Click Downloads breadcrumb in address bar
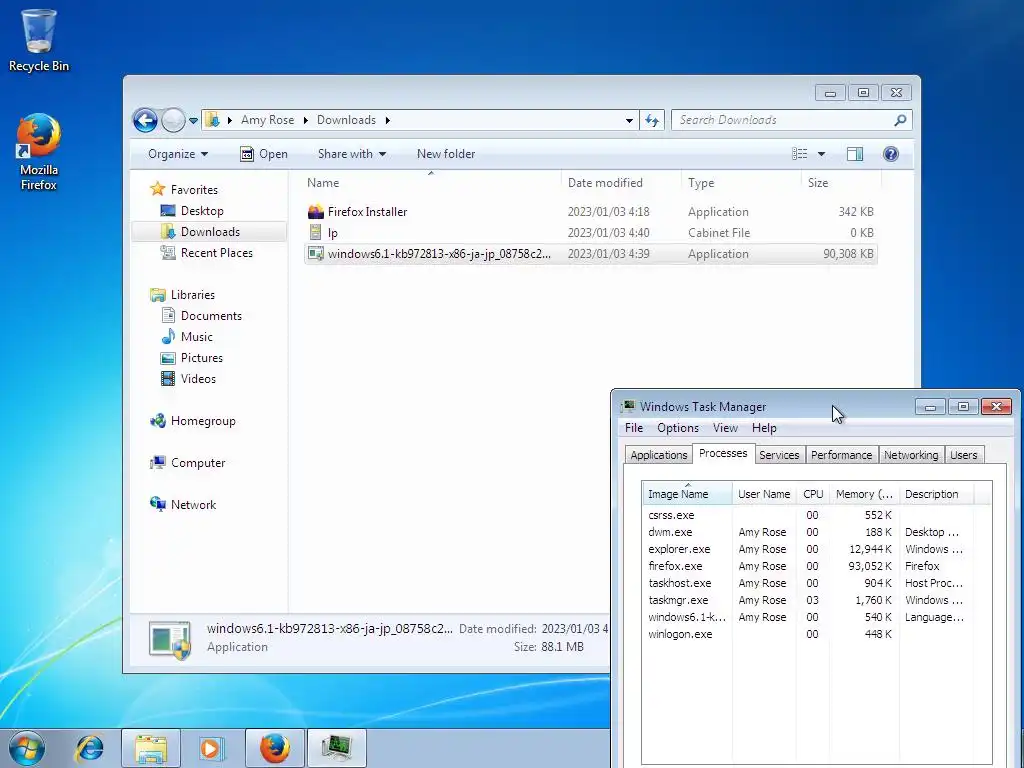The height and width of the screenshot is (768, 1024). coord(346,120)
